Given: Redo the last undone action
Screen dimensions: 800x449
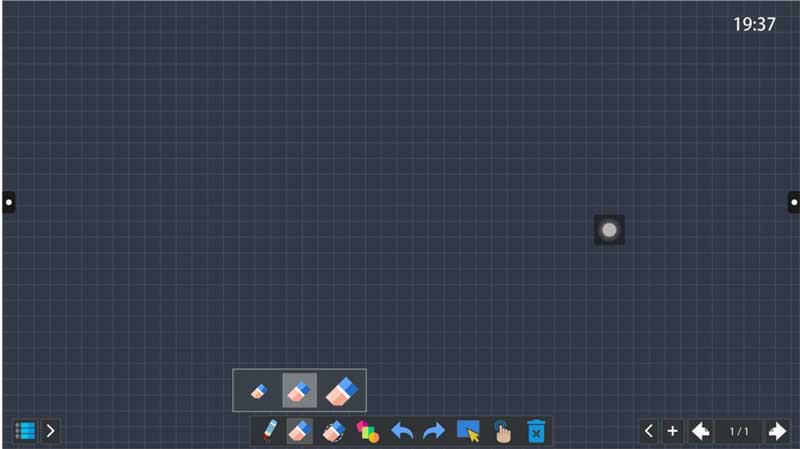Looking at the screenshot, I should [434, 431].
